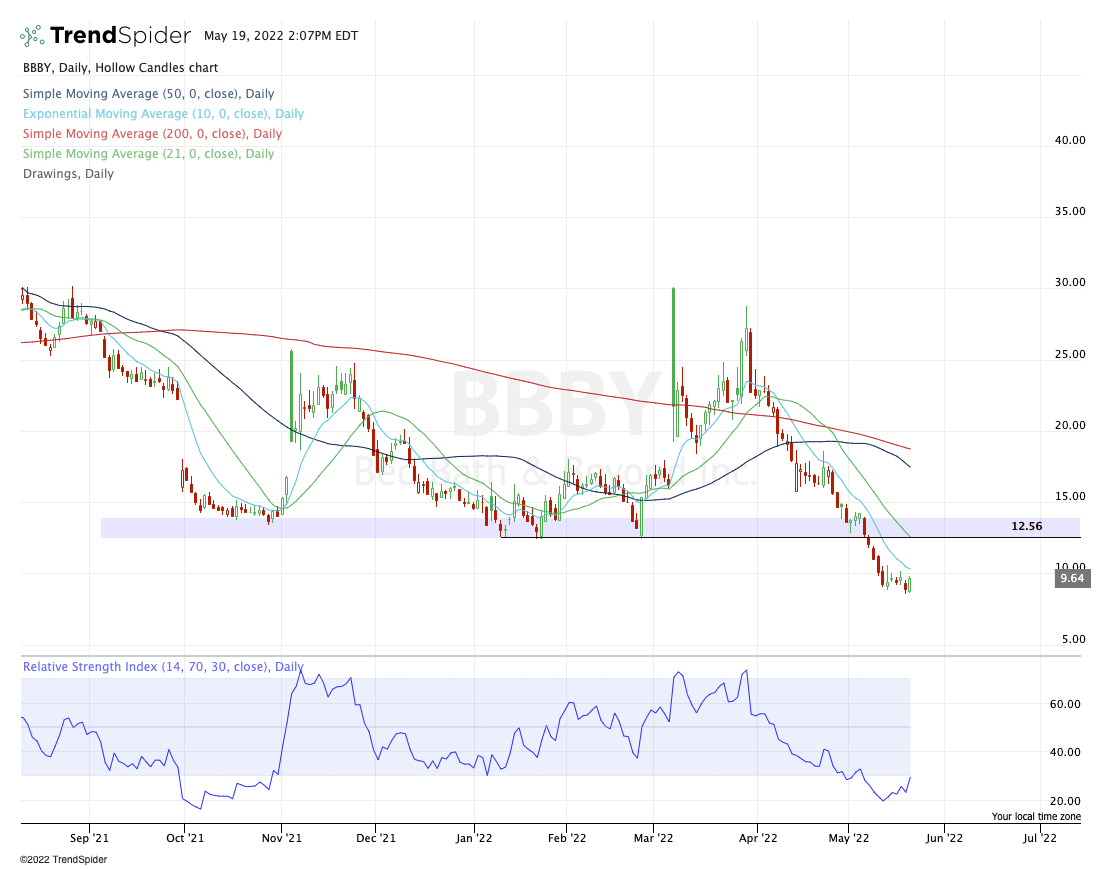Click the Simple Moving Average (21) legend entry
The width and height of the screenshot is (1111, 869).
[x=148, y=153]
